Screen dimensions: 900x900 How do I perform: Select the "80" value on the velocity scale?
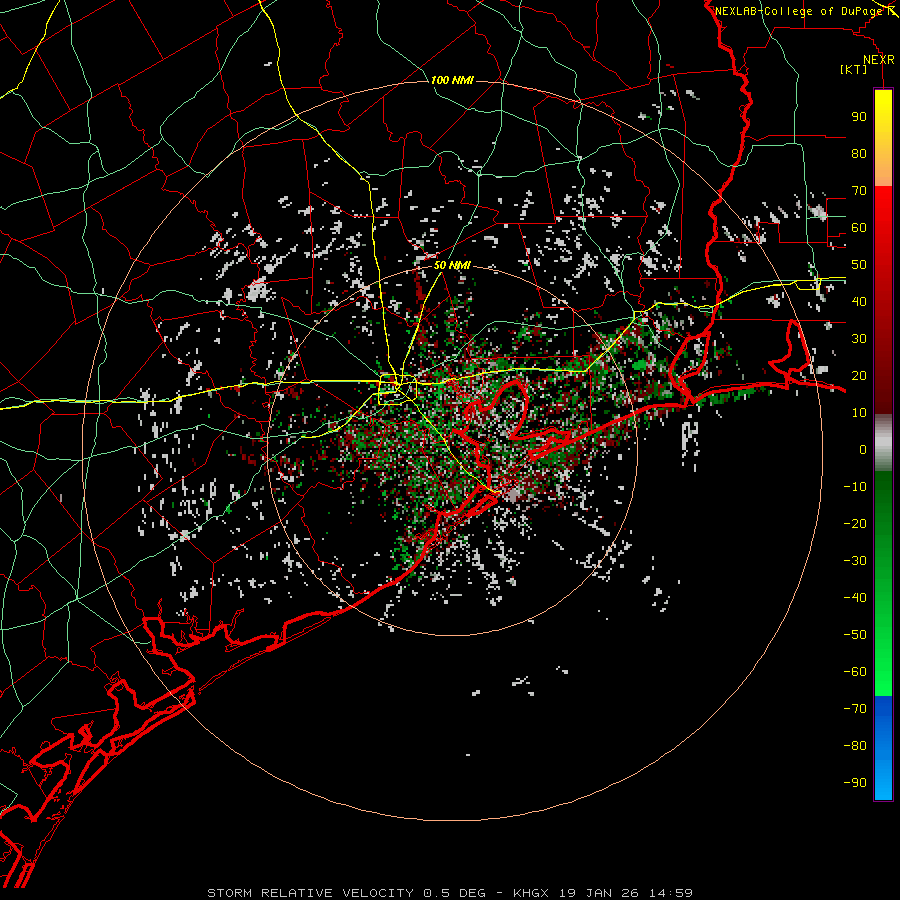click(859, 154)
